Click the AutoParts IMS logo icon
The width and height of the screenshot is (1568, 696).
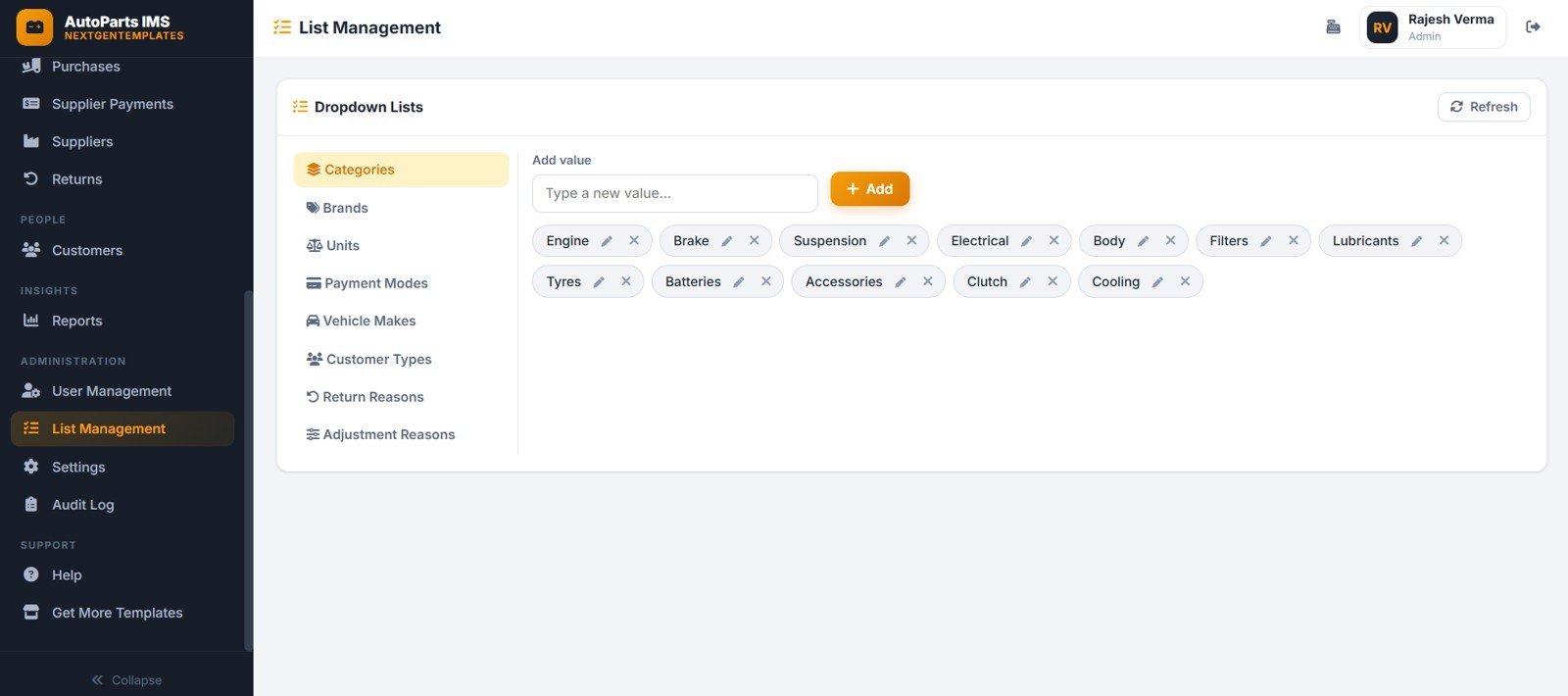click(34, 27)
